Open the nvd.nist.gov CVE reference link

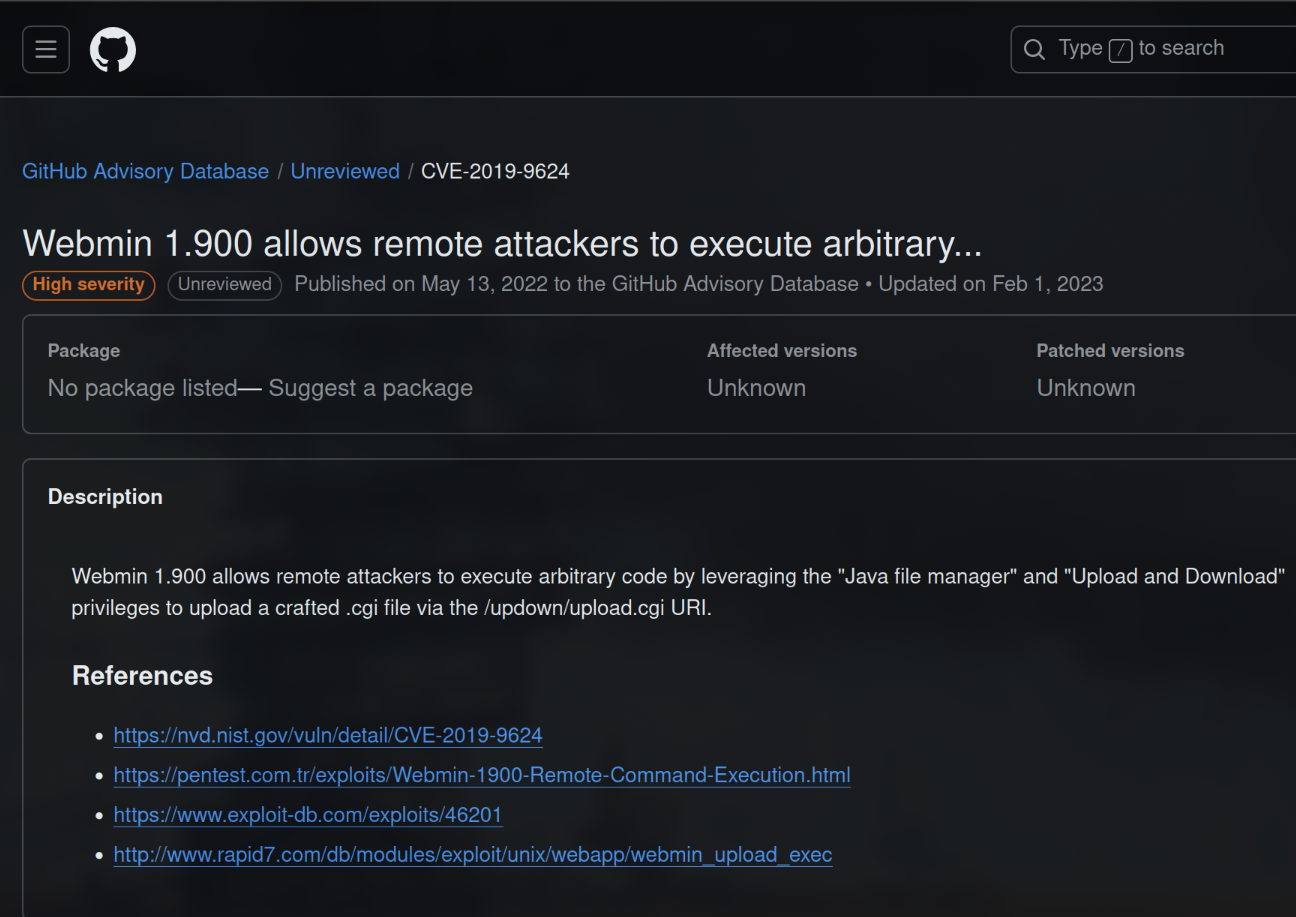point(328,735)
